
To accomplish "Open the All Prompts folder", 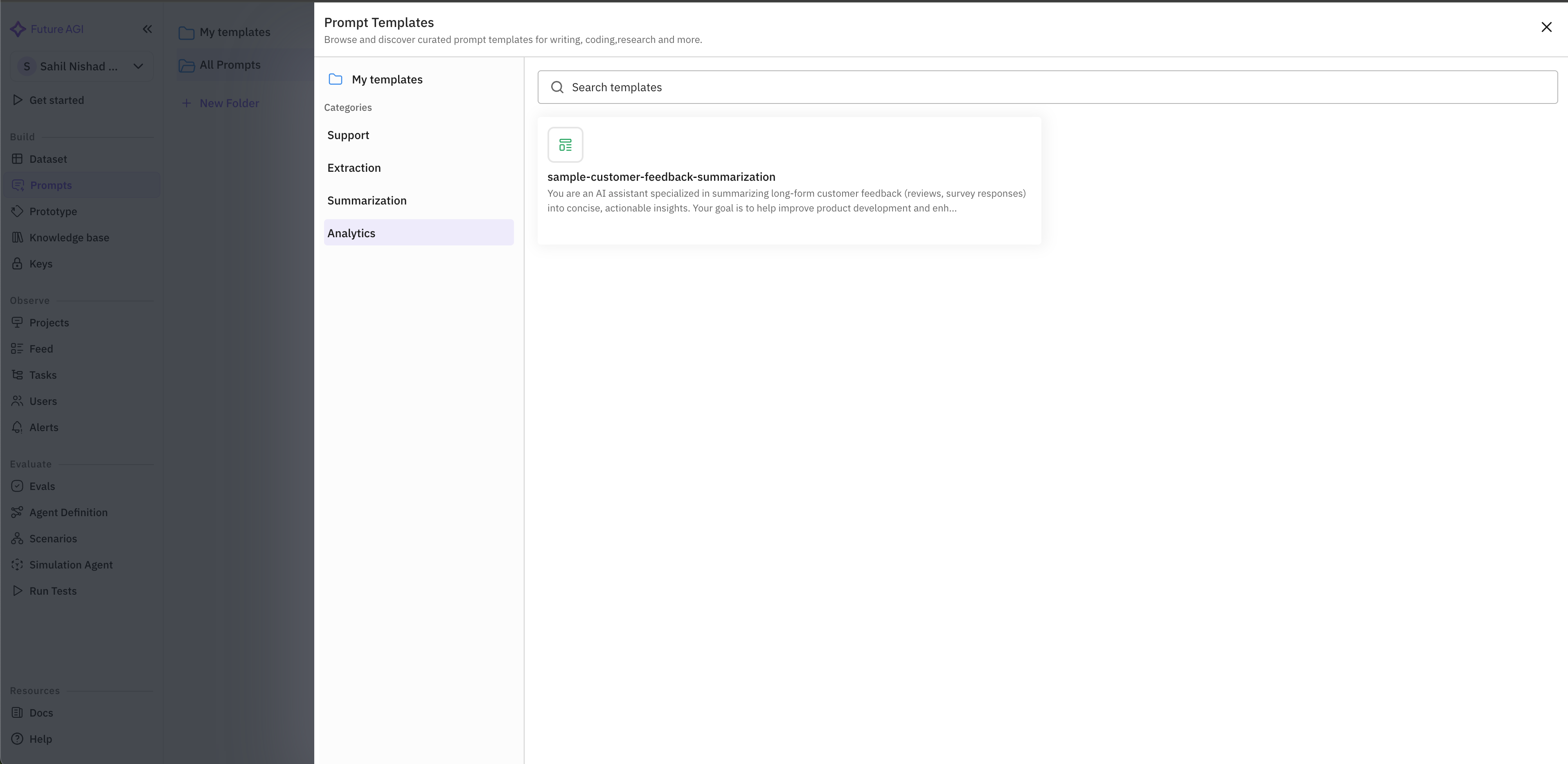I will pyautogui.click(x=230, y=65).
